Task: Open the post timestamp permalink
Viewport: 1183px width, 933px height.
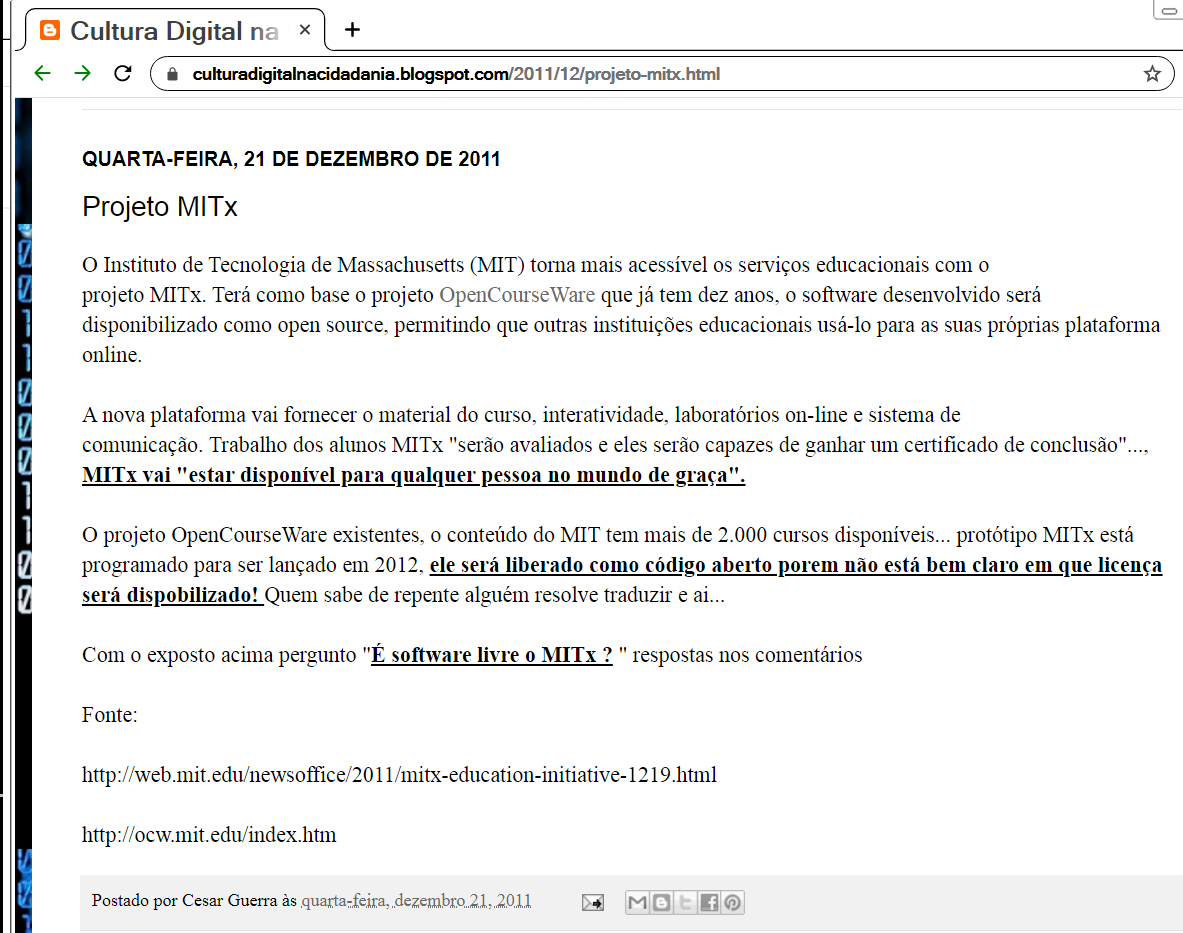Action: click(416, 901)
